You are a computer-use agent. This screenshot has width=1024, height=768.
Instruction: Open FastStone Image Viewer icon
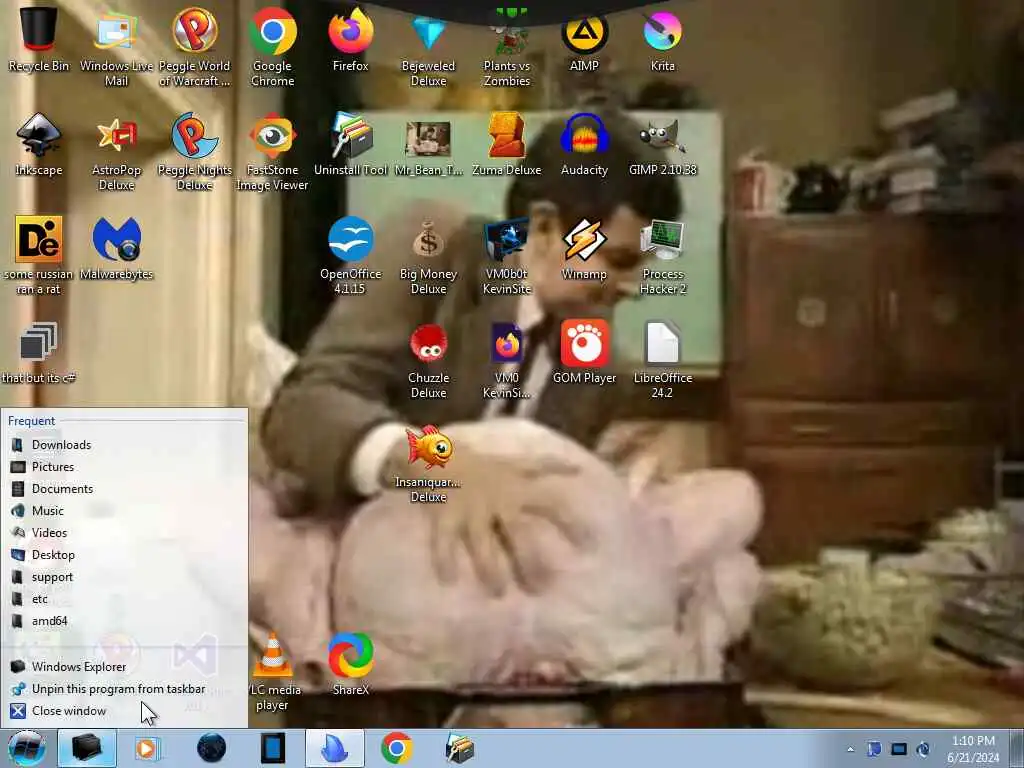tap(272, 152)
